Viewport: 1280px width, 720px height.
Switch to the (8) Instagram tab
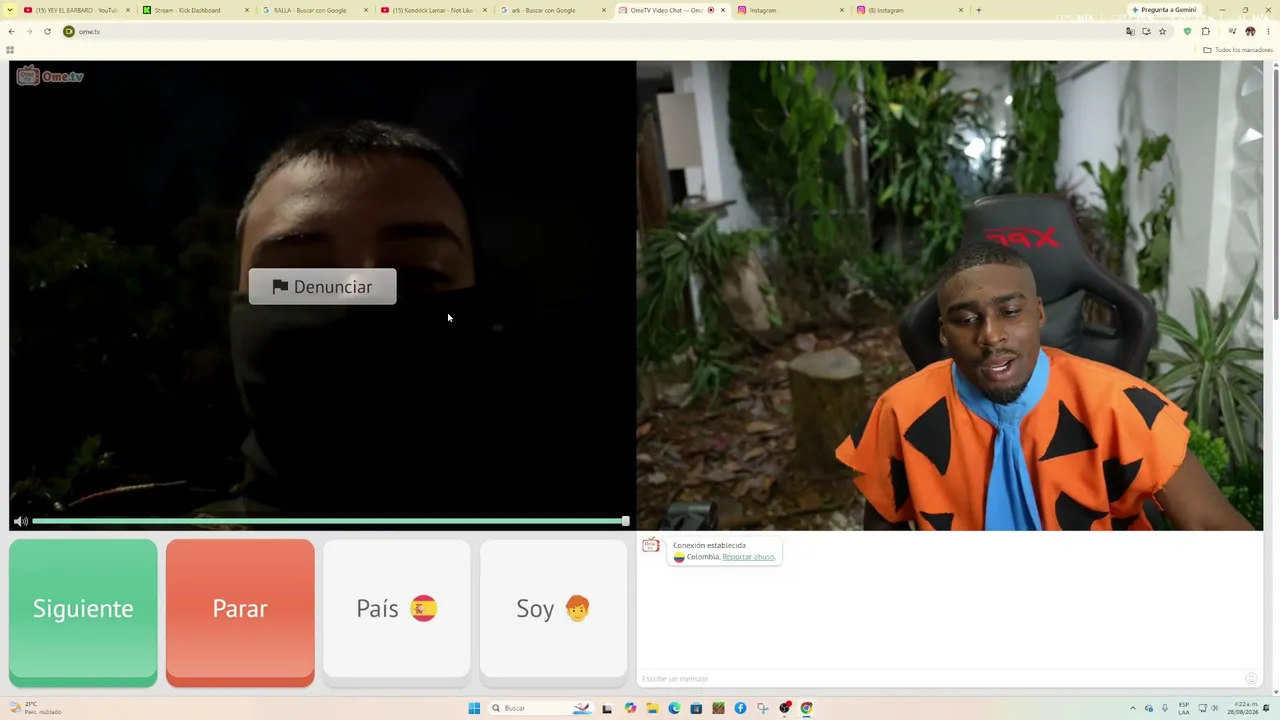[909, 10]
